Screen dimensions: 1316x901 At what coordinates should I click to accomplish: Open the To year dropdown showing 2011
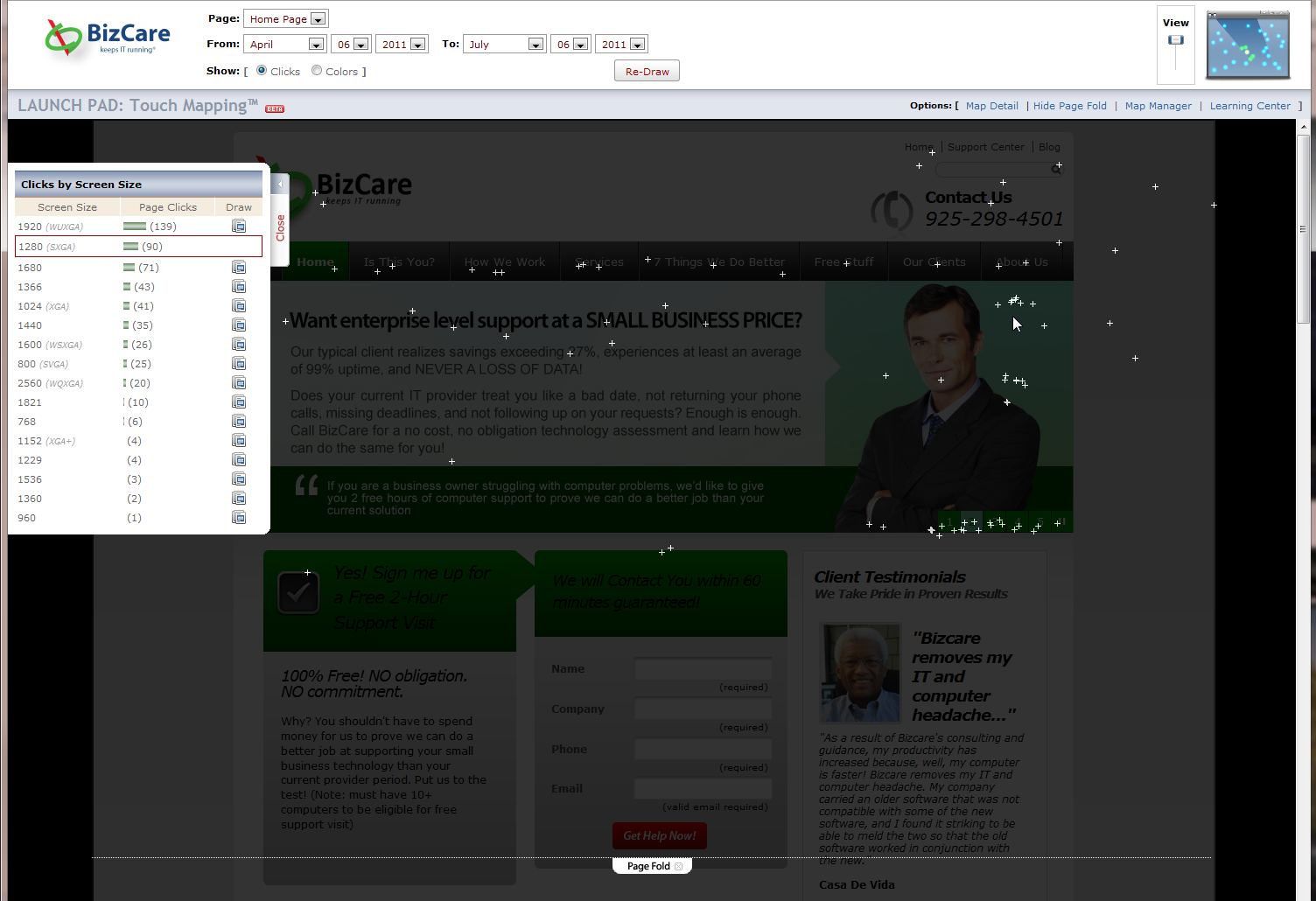(621, 43)
